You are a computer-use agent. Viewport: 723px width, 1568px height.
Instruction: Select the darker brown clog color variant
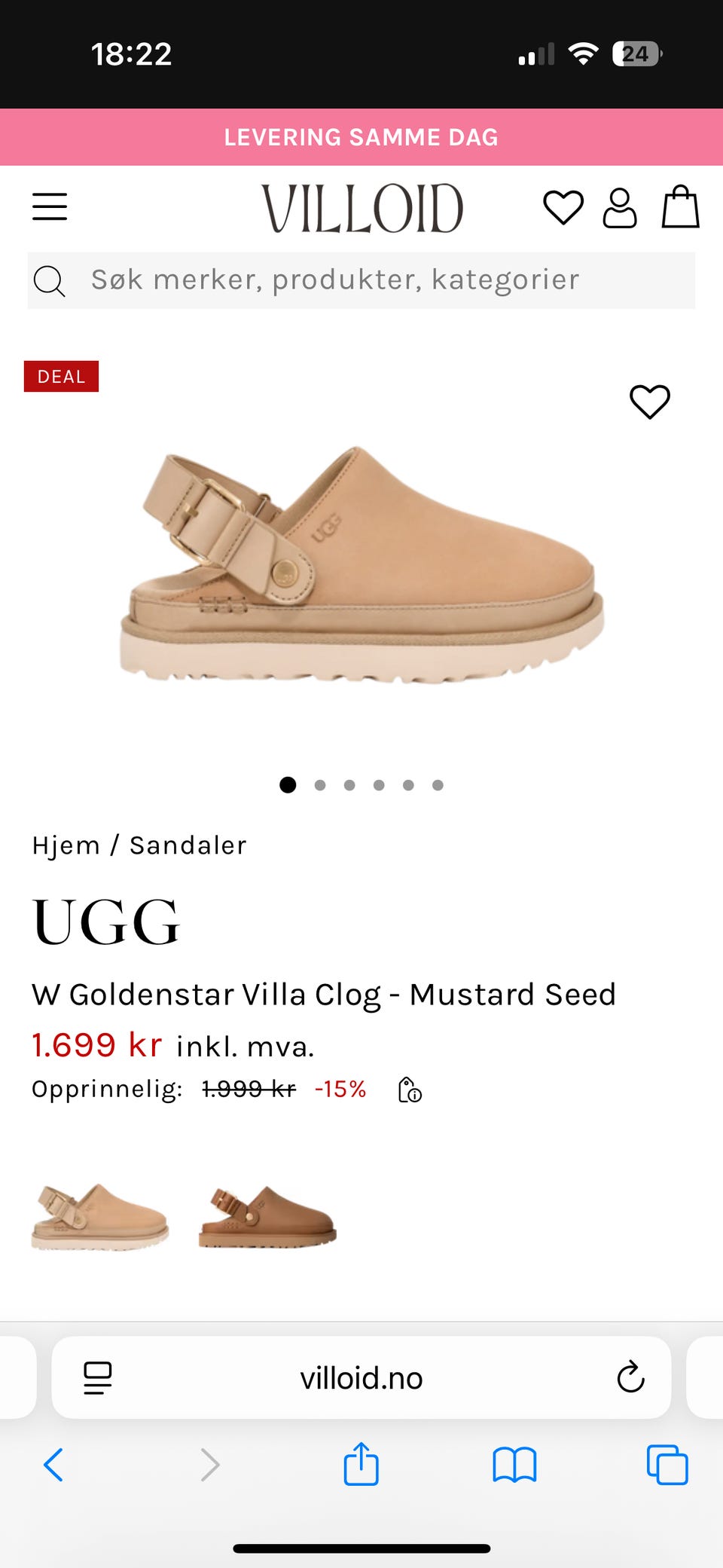point(267,1216)
